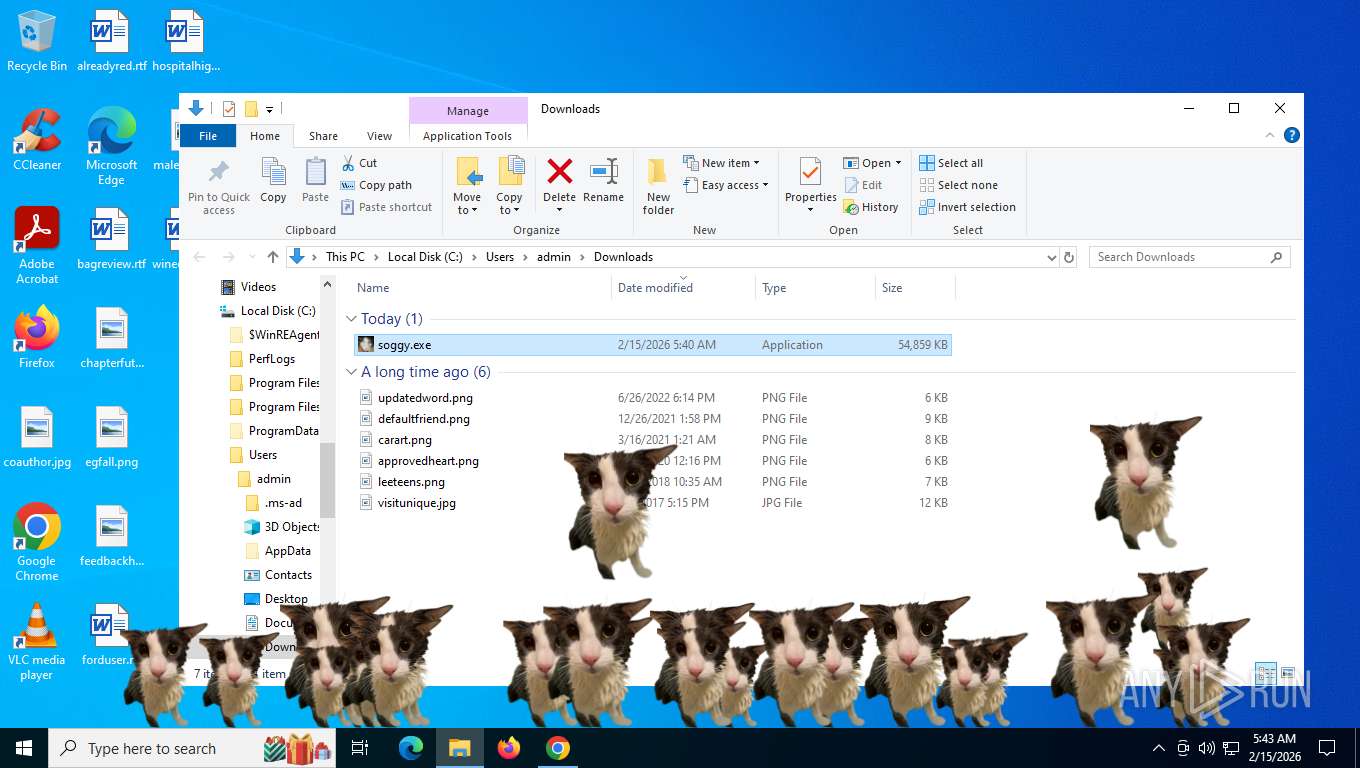1360x768 pixels.
Task: Select Videos in navigation pane
Action: 258,287
